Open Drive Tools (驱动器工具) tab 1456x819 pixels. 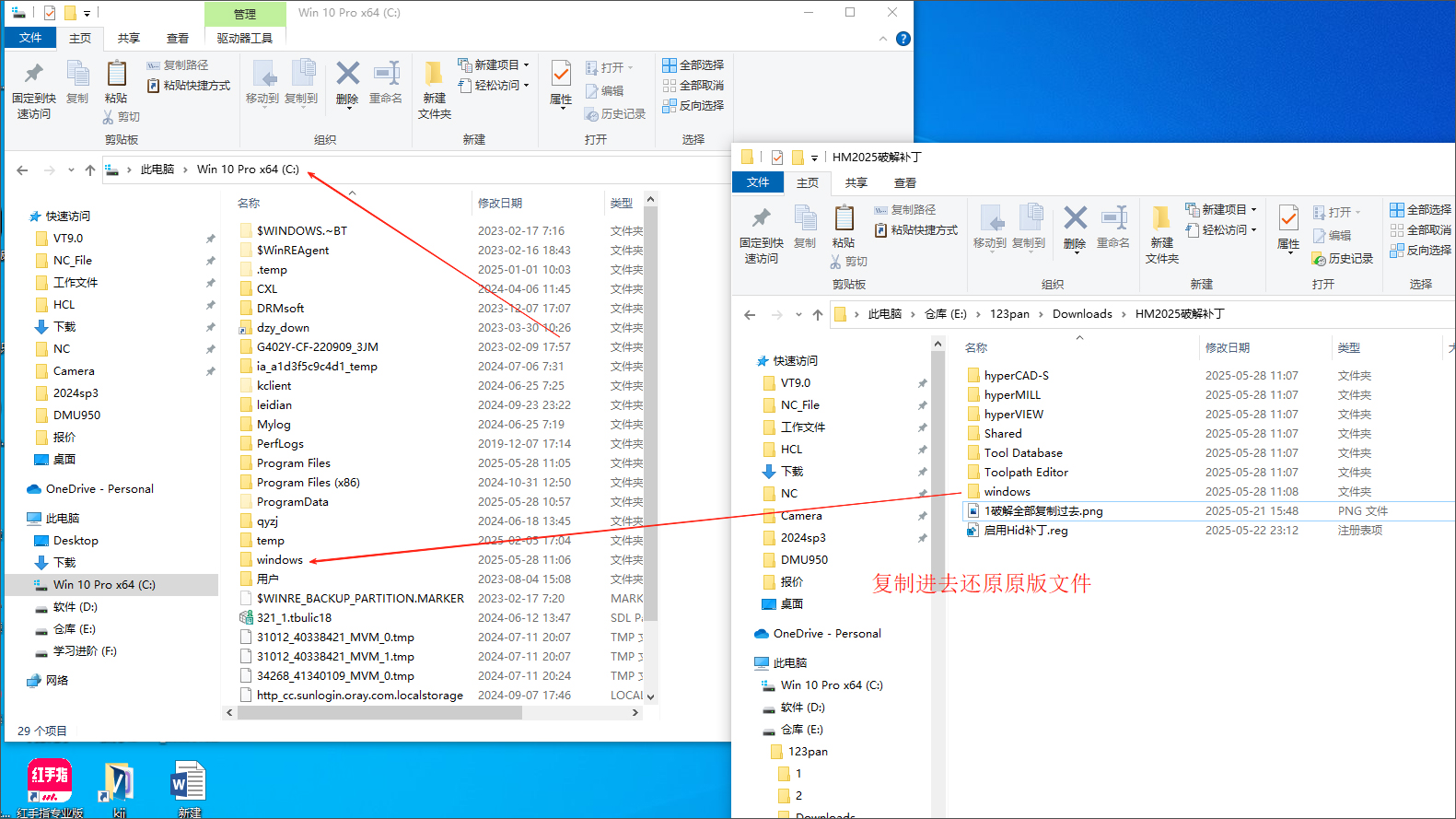click(245, 39)
